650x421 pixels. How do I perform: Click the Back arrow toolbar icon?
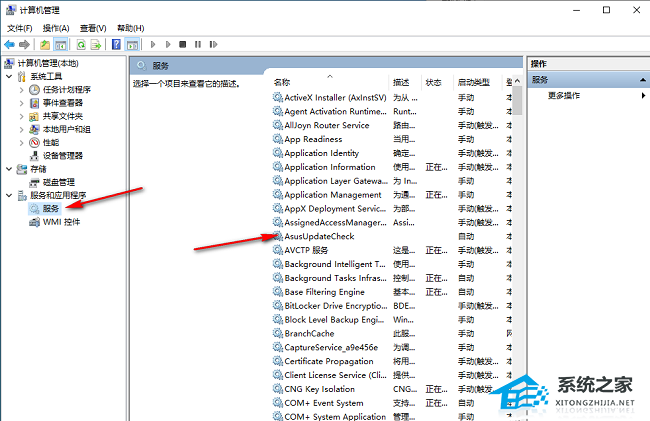[x=10, y=45]
